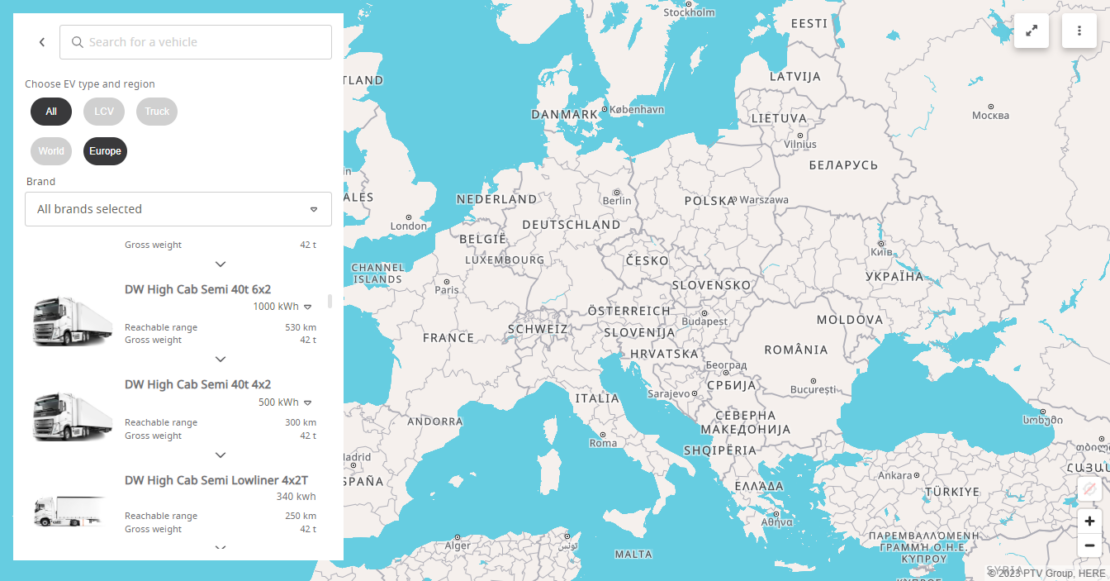Zoom in on the map with the plus icon
Image resolution: width=1110 pixels, height=581 pixels.
1089,521
